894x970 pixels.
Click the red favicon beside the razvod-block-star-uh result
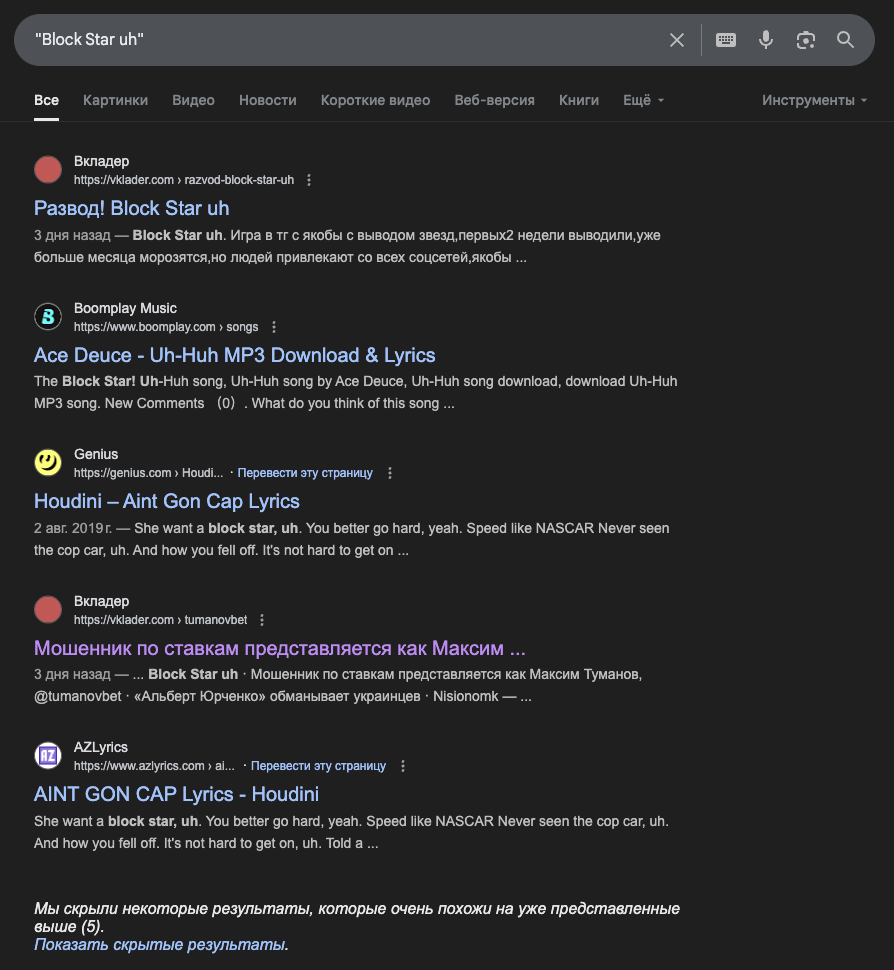tap(48, 170)
